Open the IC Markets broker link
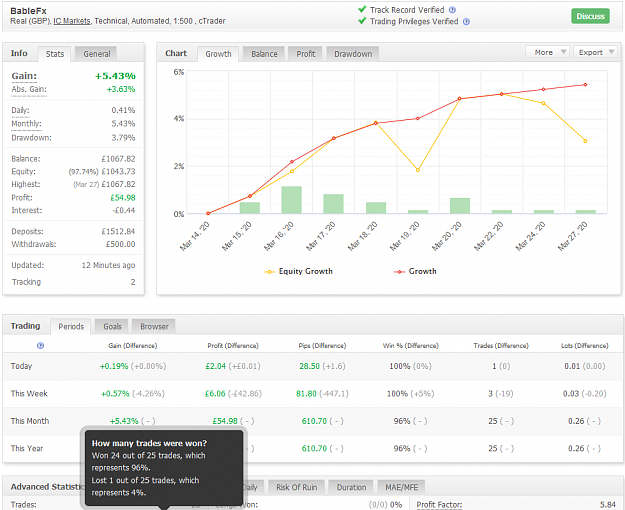 click(x=72, y=21)
